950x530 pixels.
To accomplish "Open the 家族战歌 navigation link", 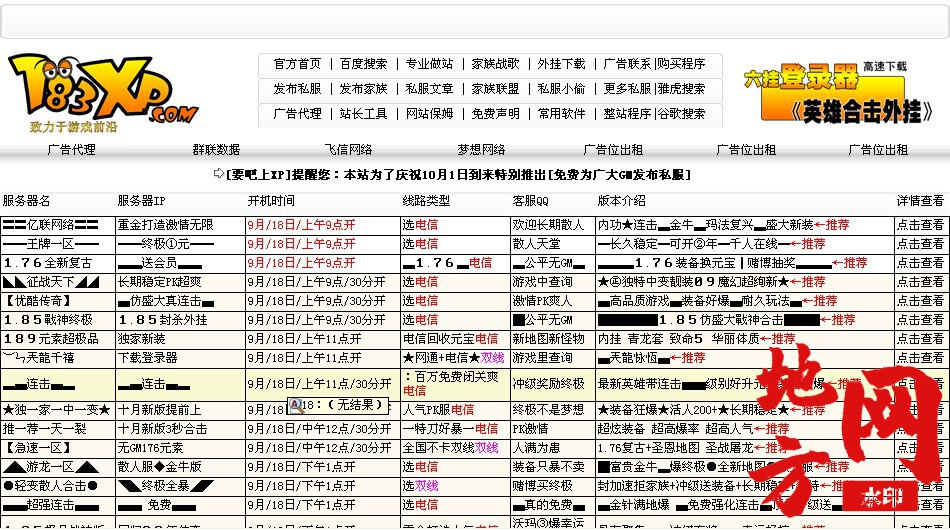I will (x=495, y=64).
